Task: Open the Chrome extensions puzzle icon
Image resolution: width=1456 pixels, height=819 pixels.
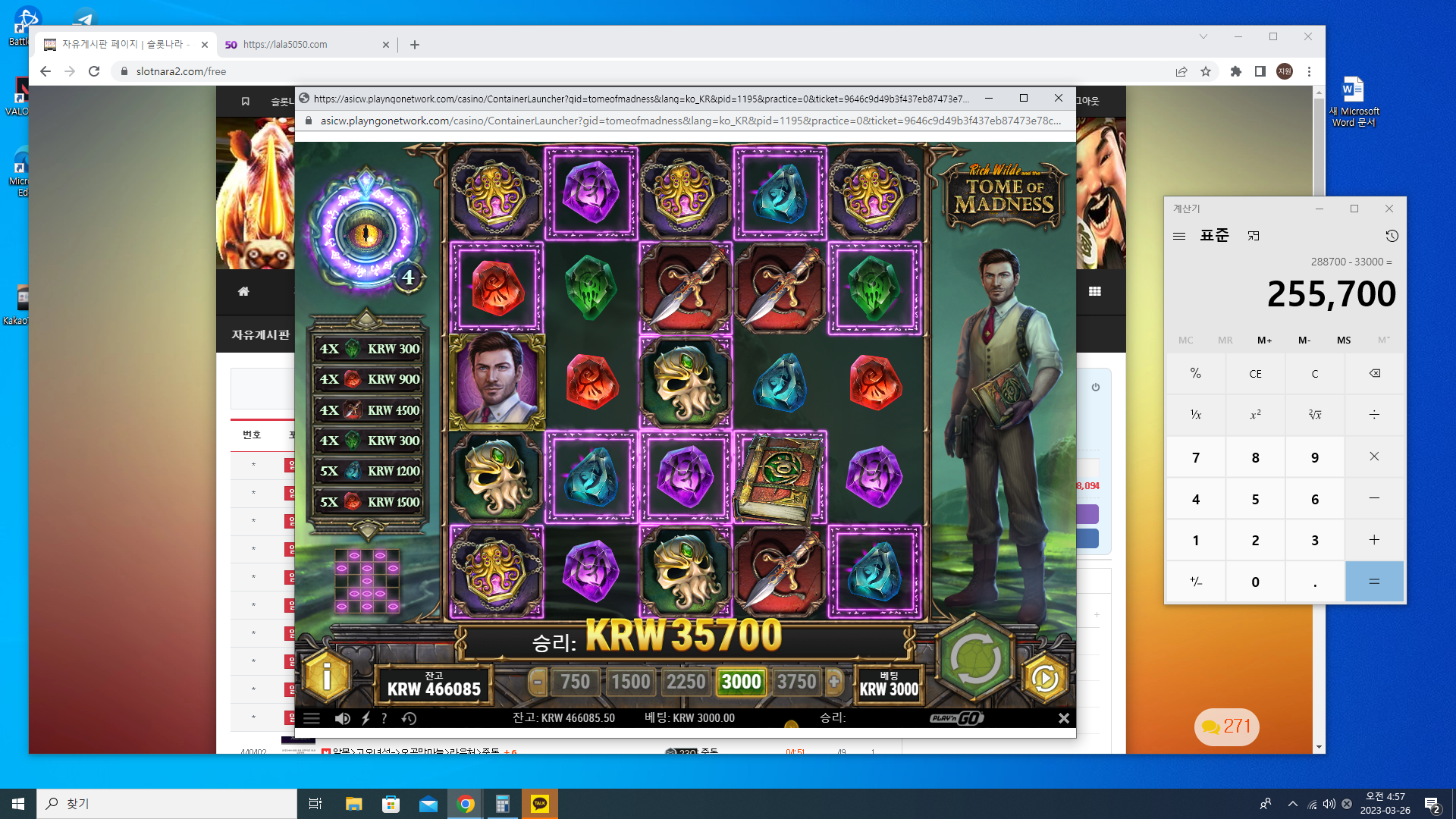Action: (1236, 71)
